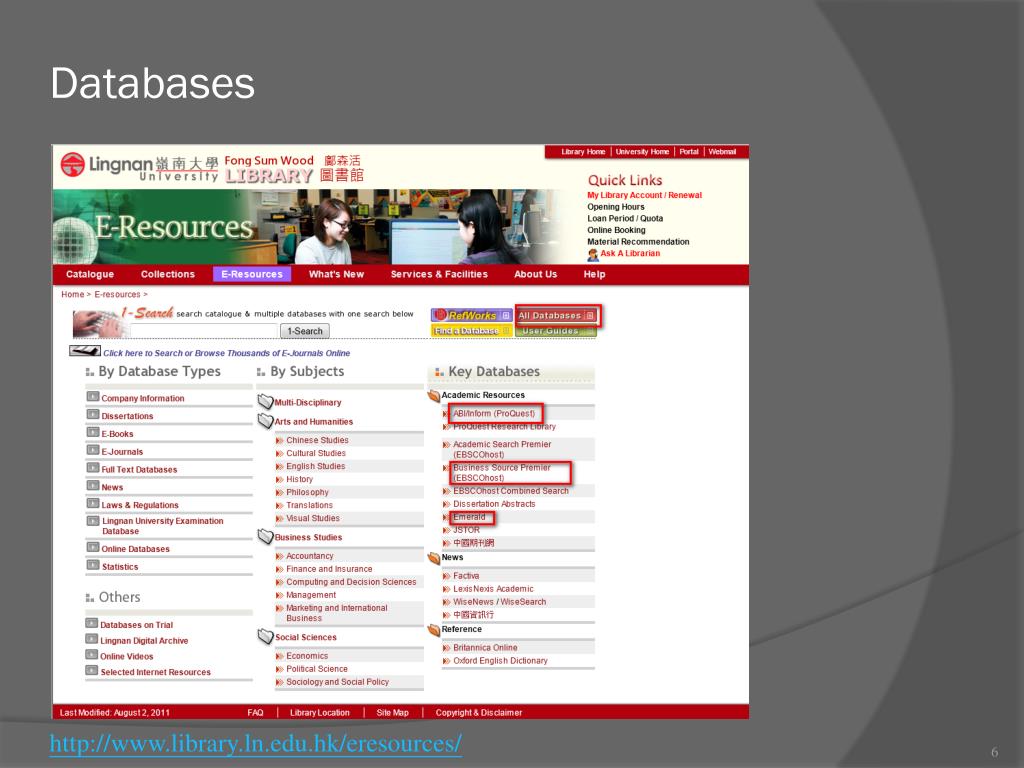Open the Material Recommendation link
The image size is (1024, 768).
(x=638, y=242)
